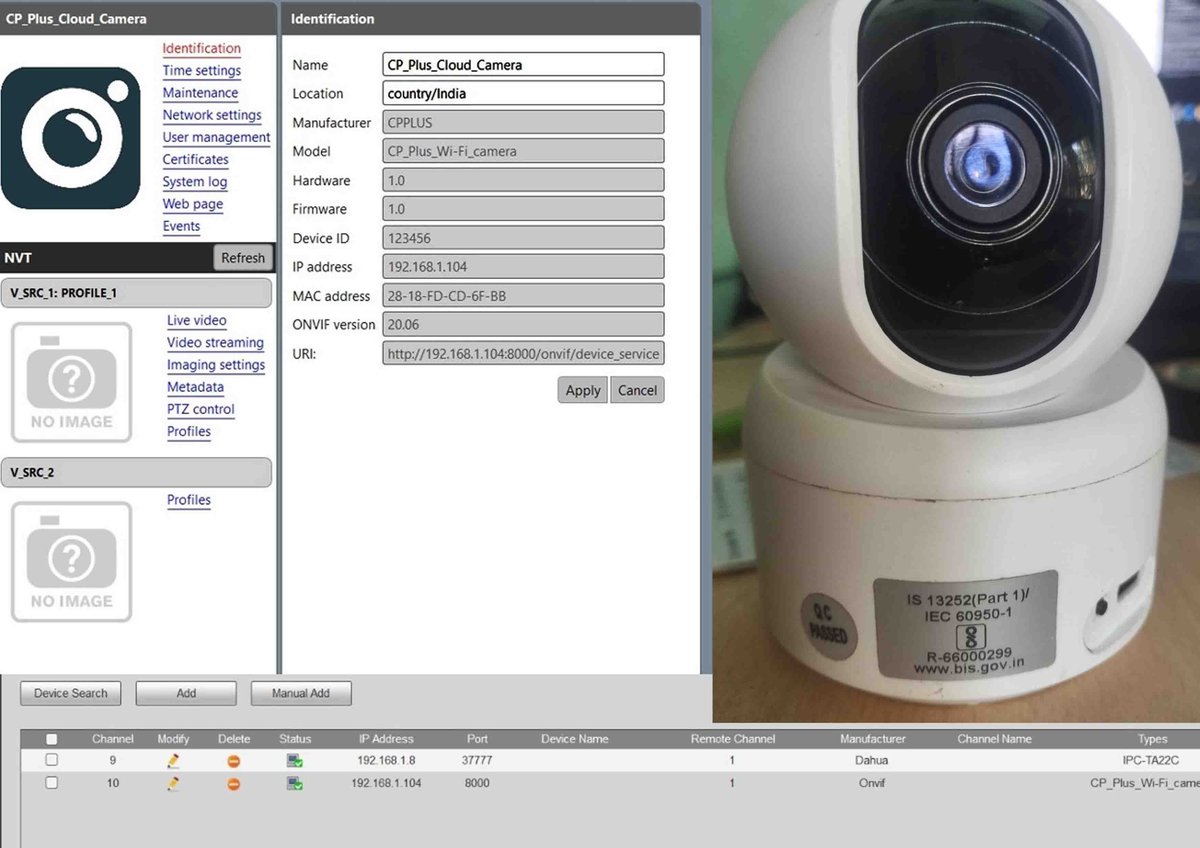Open Profiles under V_SRC_2

click(x=189, y=500)
